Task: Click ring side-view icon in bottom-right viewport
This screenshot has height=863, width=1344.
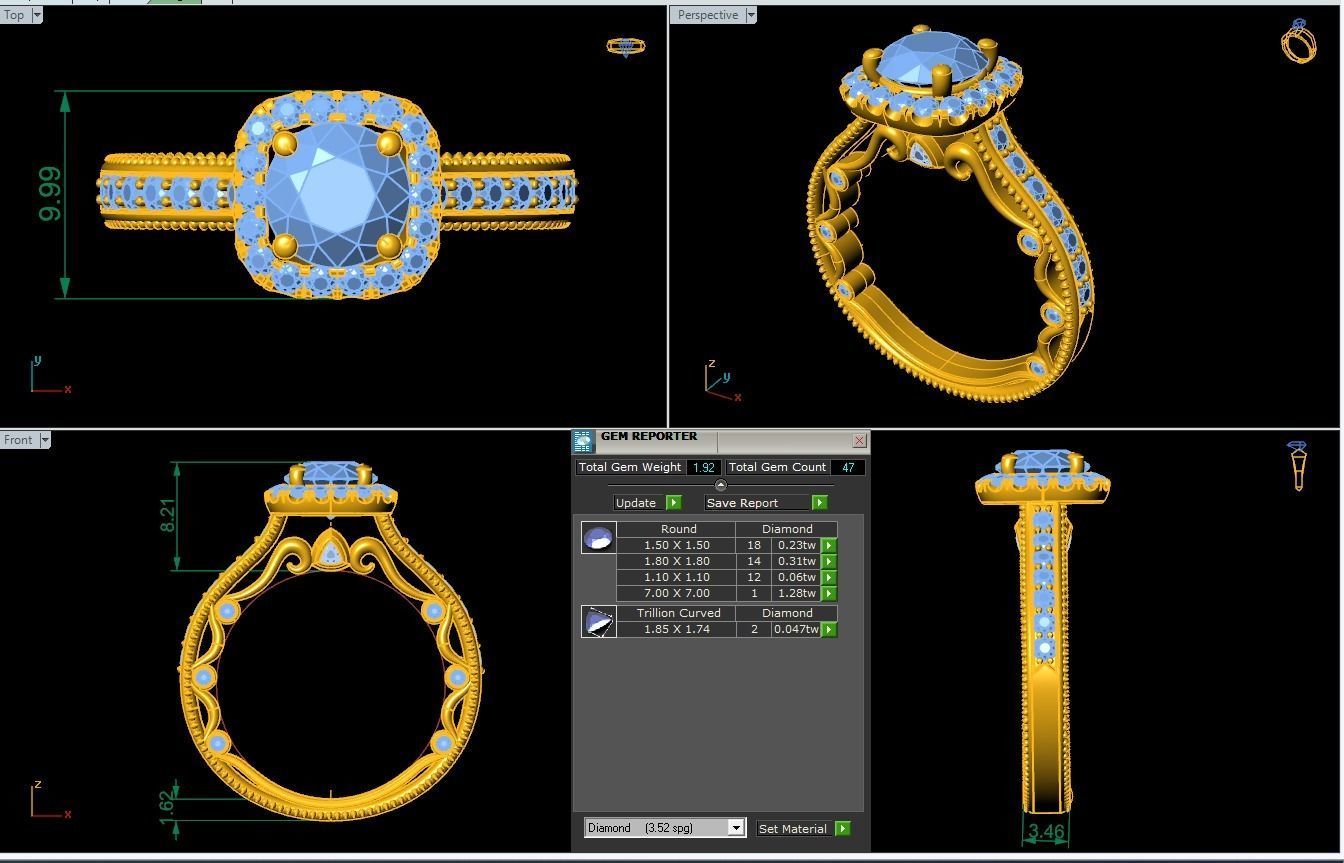Action: 1298,466
